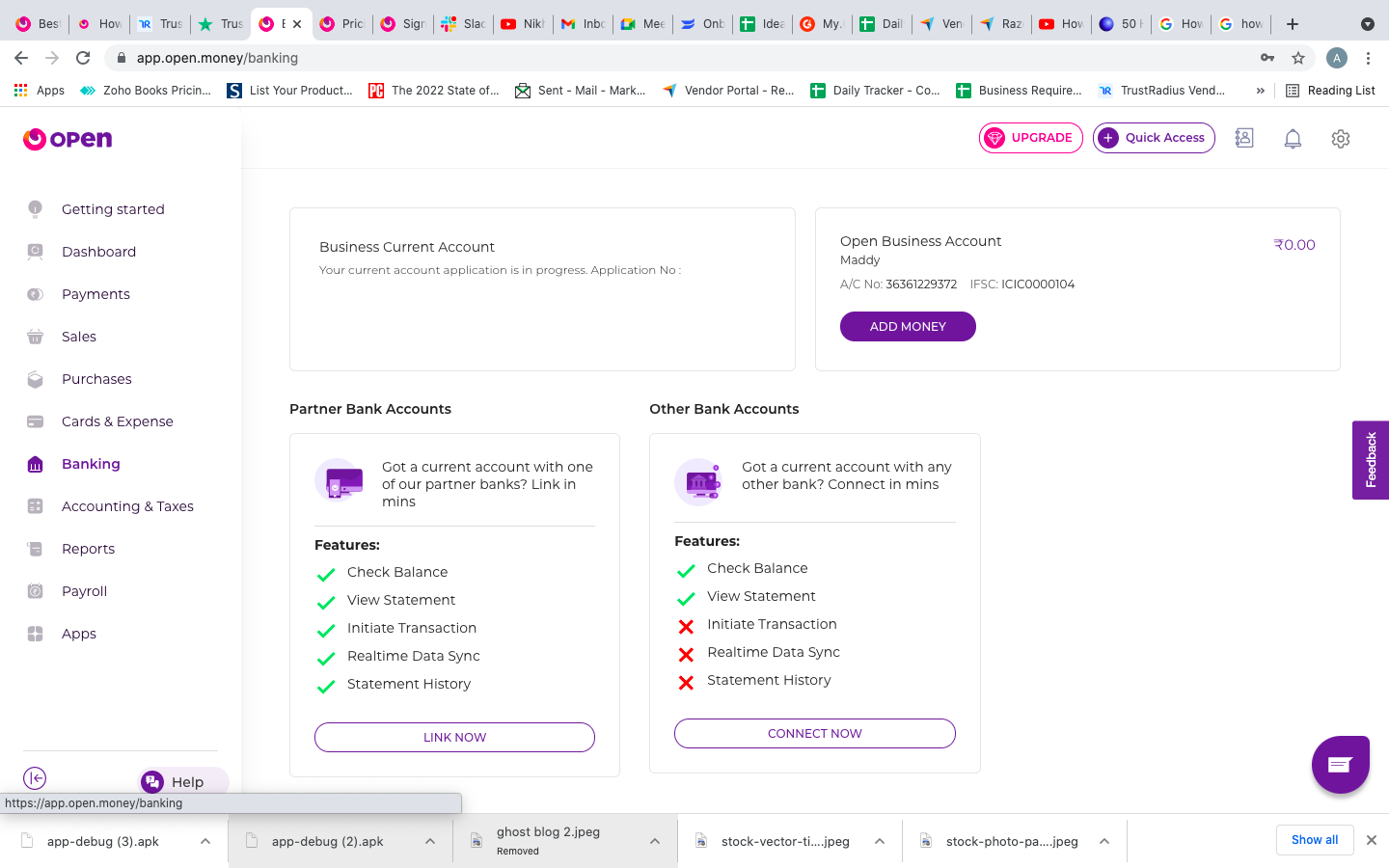This screenshot has height=868, width=1389.
Task: Expand the ghost blog 2.jpeg download options
Action: 655,841
